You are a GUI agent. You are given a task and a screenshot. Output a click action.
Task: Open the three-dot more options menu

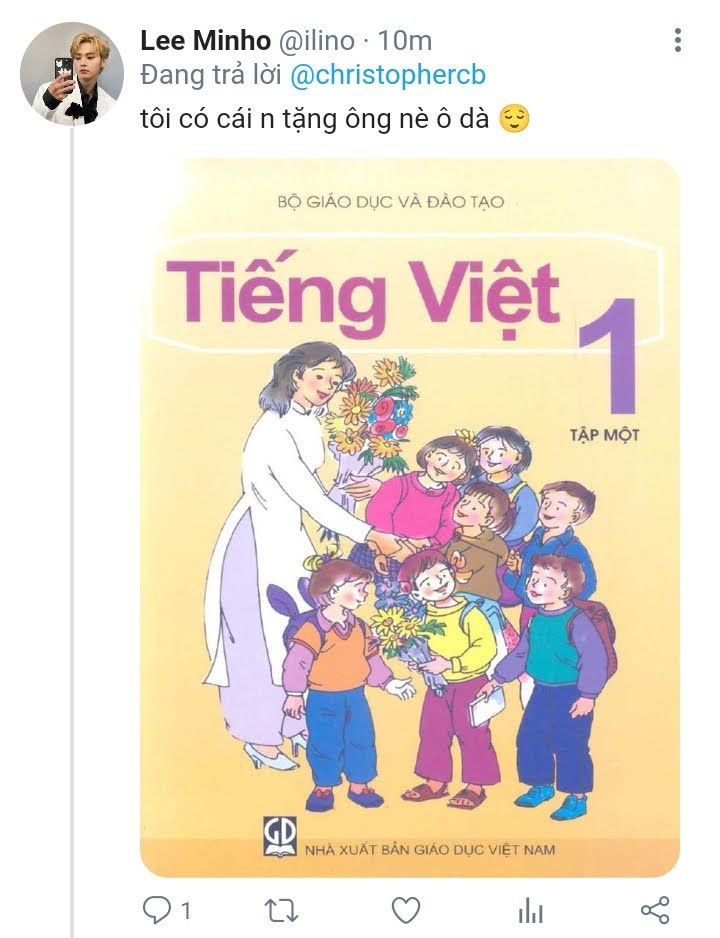point(678,40)
